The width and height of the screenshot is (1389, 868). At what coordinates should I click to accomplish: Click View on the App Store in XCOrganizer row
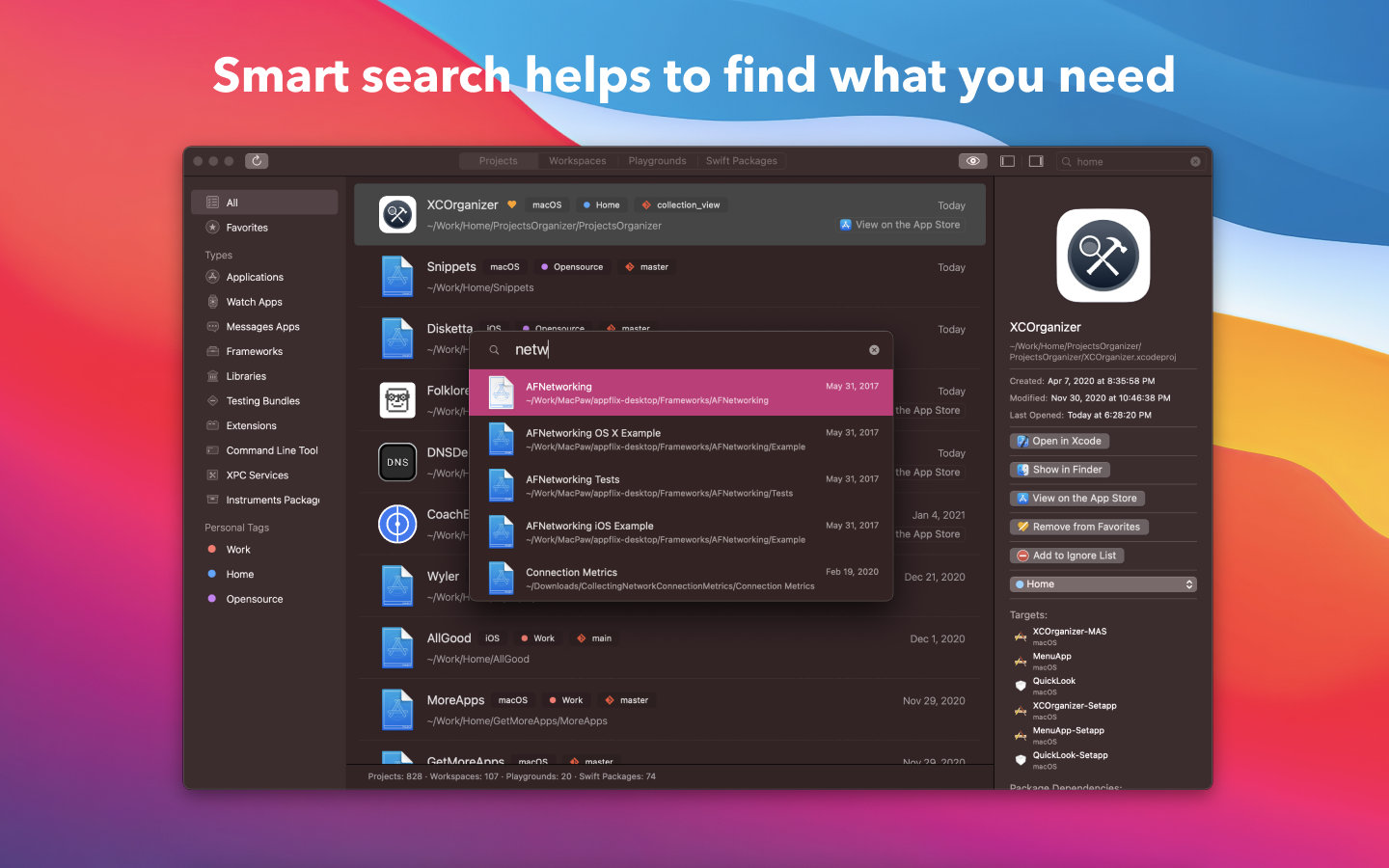tap(901, 225)
